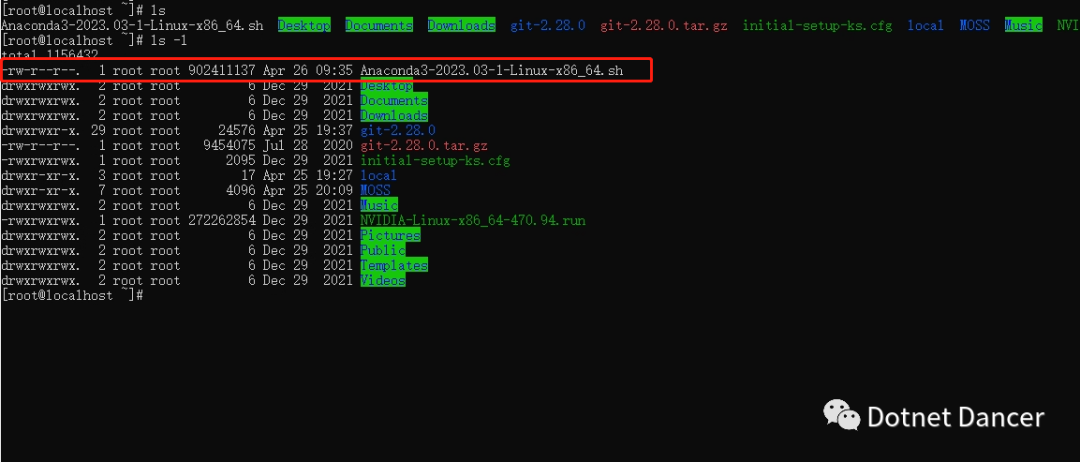Image resolution: width=1080 pixels, height=462 pixels.
Task: Click Desktop in the plain ls output line
Action: click(304, 25)
